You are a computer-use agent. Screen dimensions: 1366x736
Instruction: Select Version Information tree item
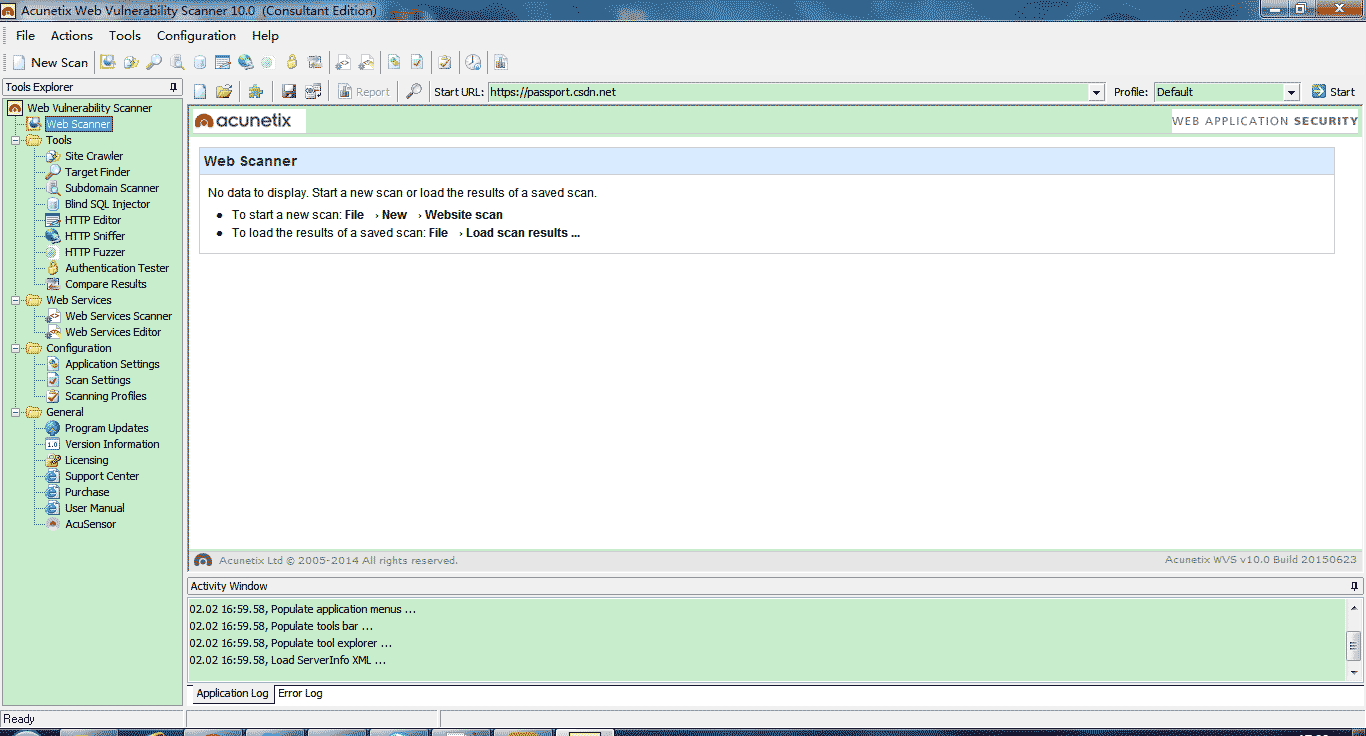[x=112, y=444]
